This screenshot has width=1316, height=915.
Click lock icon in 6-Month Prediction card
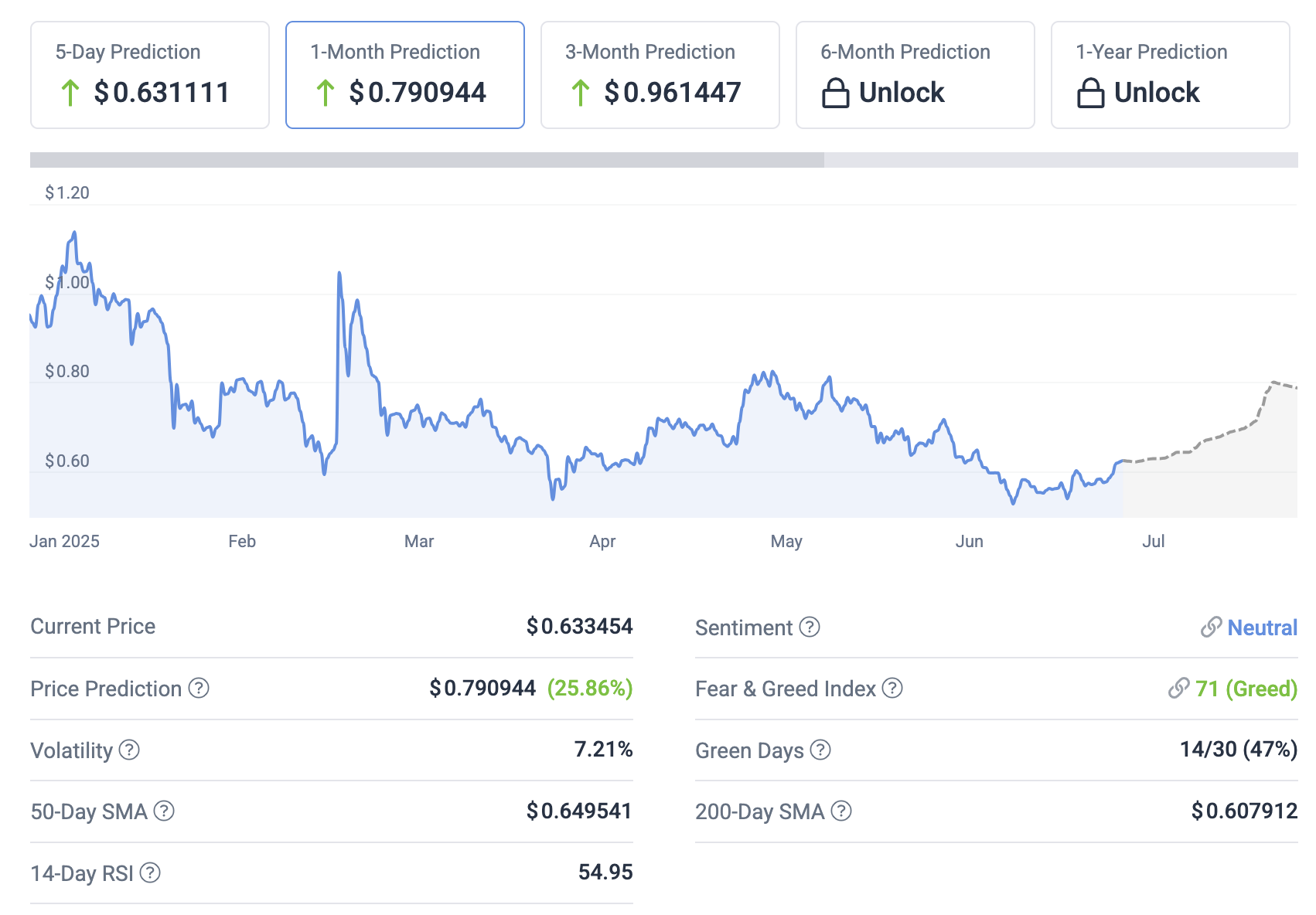click(835, 93)
